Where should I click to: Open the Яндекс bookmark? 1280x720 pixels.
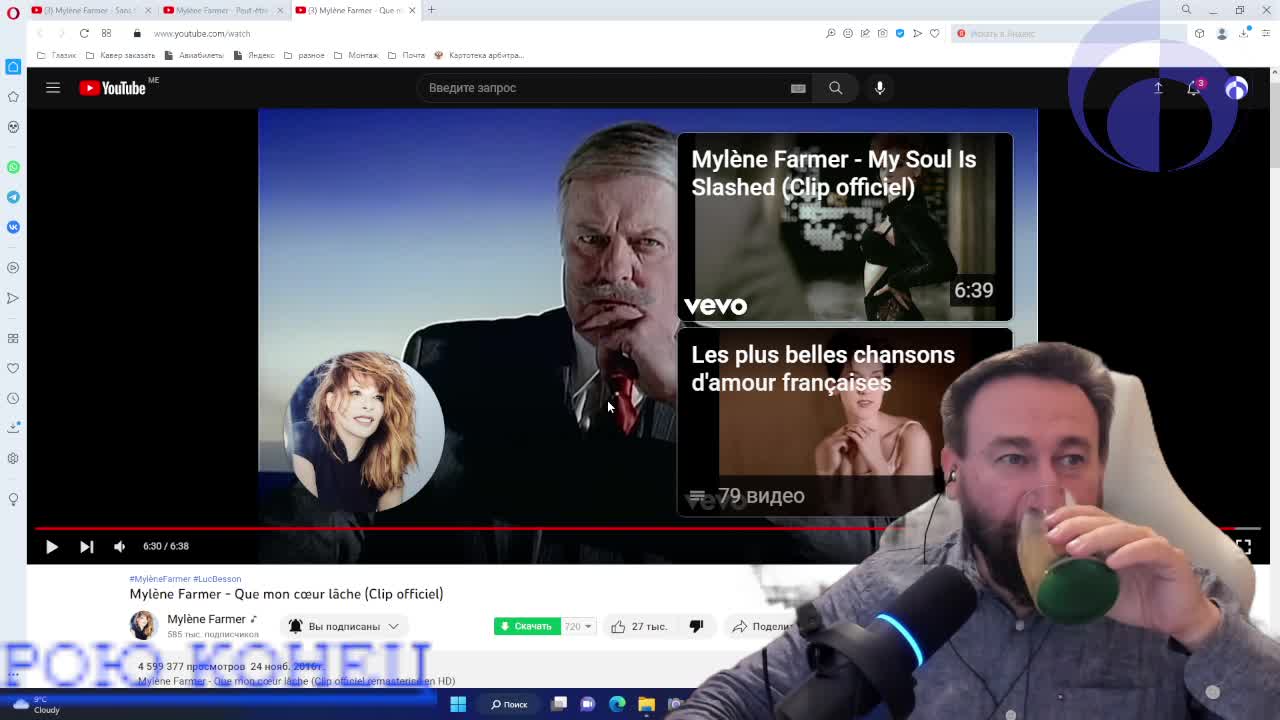pos(254,55)
